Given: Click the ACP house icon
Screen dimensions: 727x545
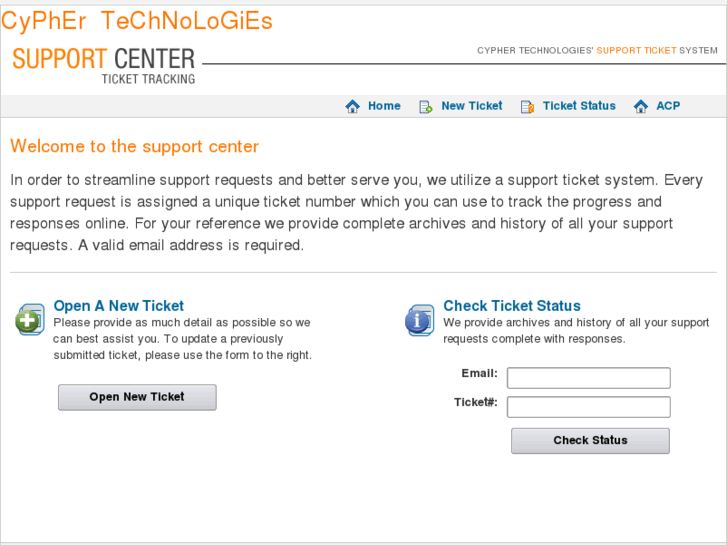Looking at the screenshot, I should coord(641,106).
